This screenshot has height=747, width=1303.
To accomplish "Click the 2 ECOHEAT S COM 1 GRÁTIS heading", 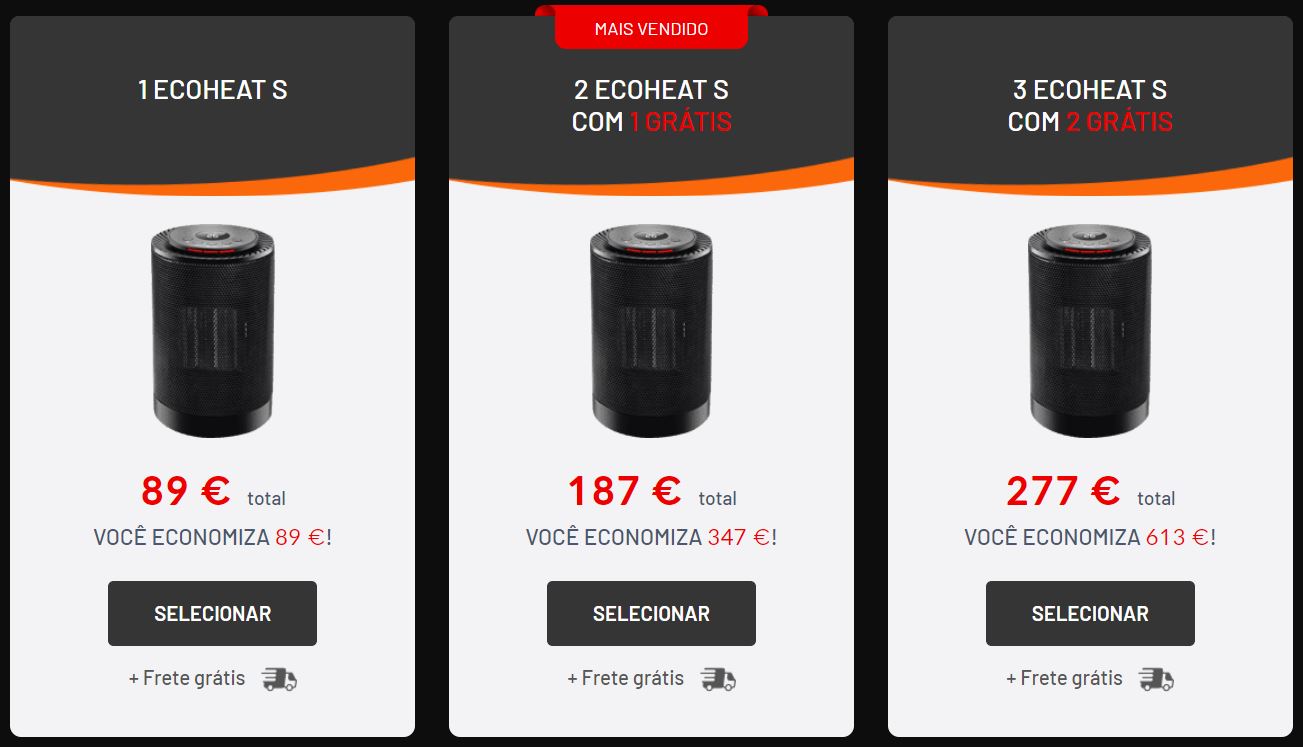I will coord(651,105).
